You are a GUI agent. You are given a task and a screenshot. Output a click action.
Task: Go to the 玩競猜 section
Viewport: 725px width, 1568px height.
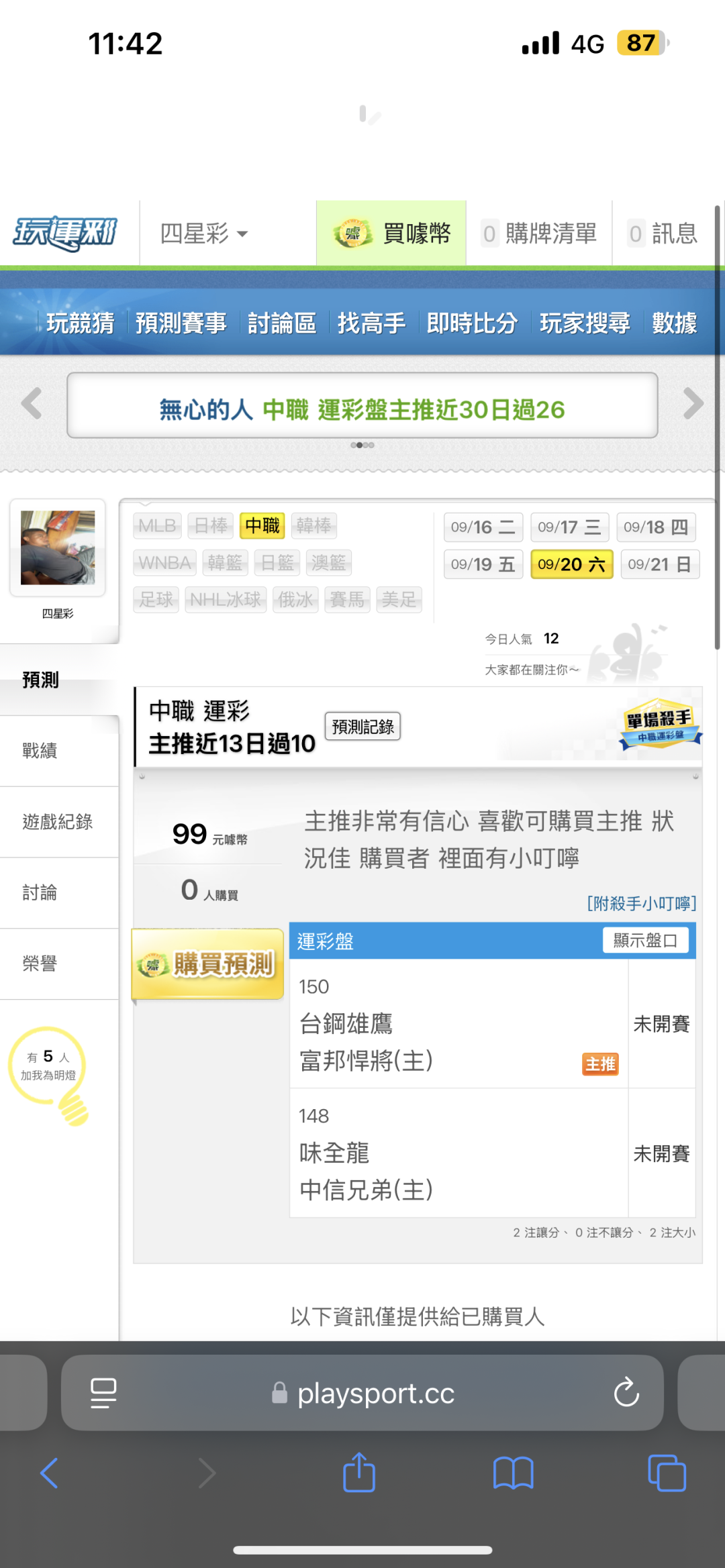(81, 323)
